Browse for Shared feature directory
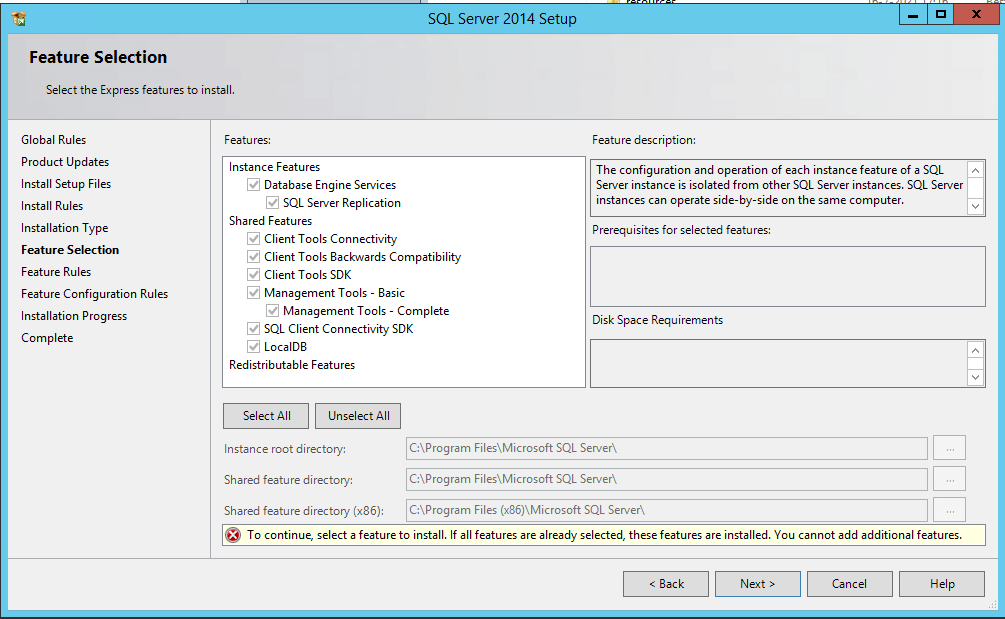This screenshot has height=619, width=1005. (x=949, y=479)
